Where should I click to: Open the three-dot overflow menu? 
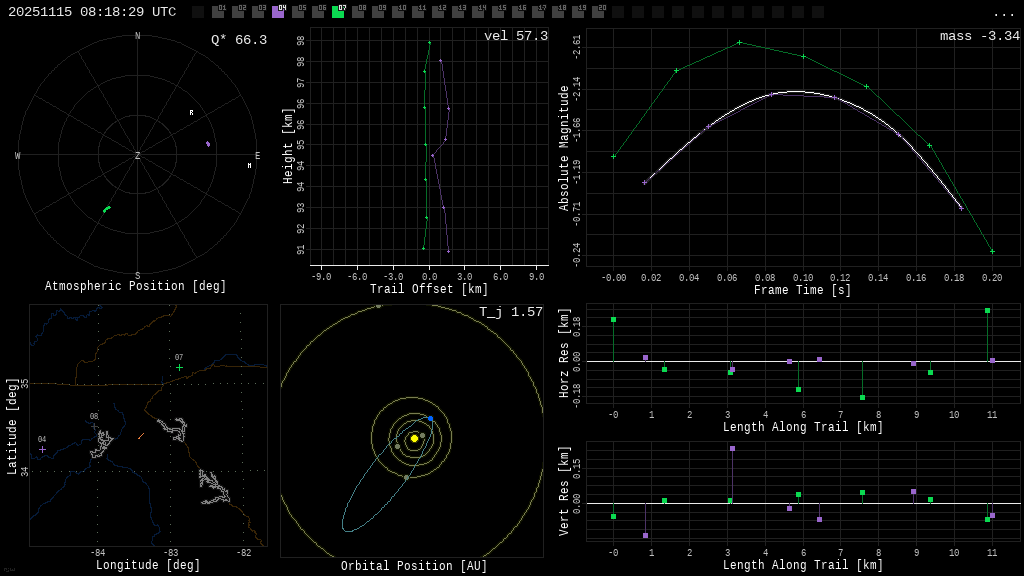(1003, 13)
